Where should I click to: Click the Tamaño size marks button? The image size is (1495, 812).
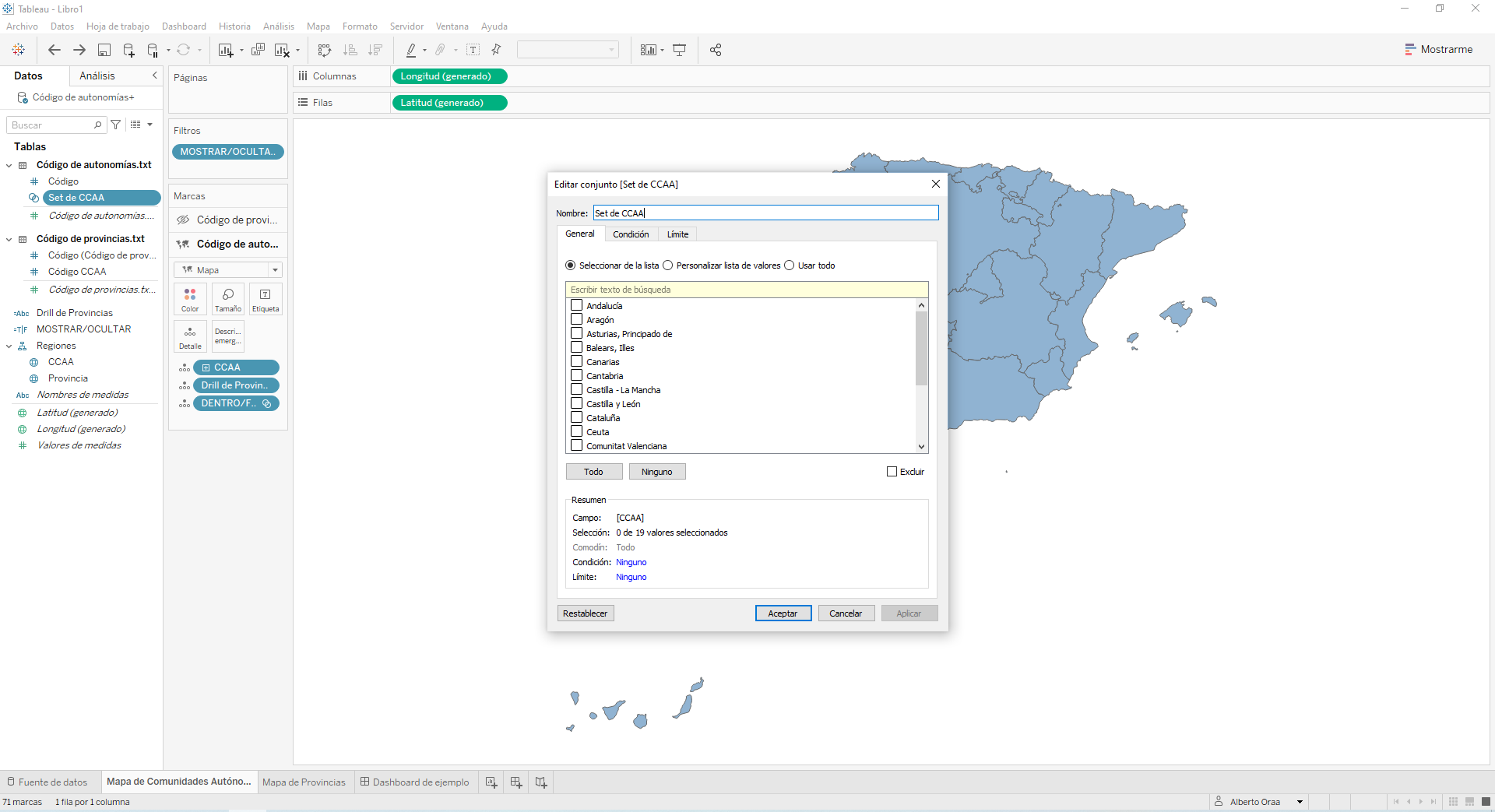pyautogui.click(x=228, y=299)
